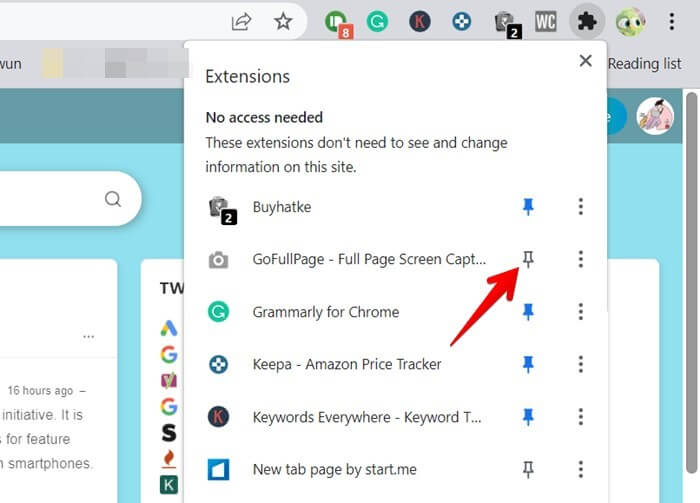Click the page vertical scrollbar
The image size is (700, 503).
(692, 282)
